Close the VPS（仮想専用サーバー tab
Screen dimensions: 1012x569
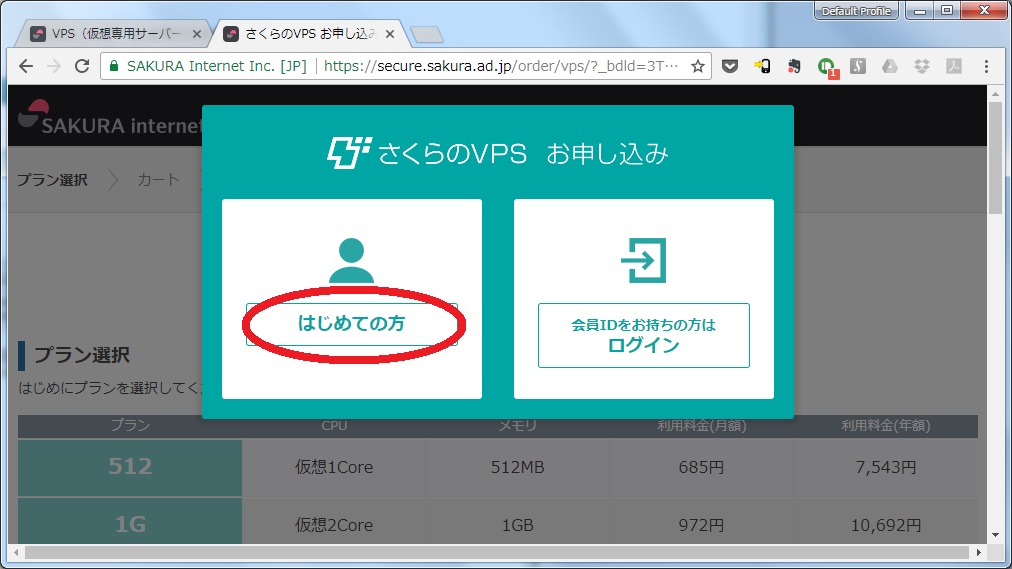197,34
